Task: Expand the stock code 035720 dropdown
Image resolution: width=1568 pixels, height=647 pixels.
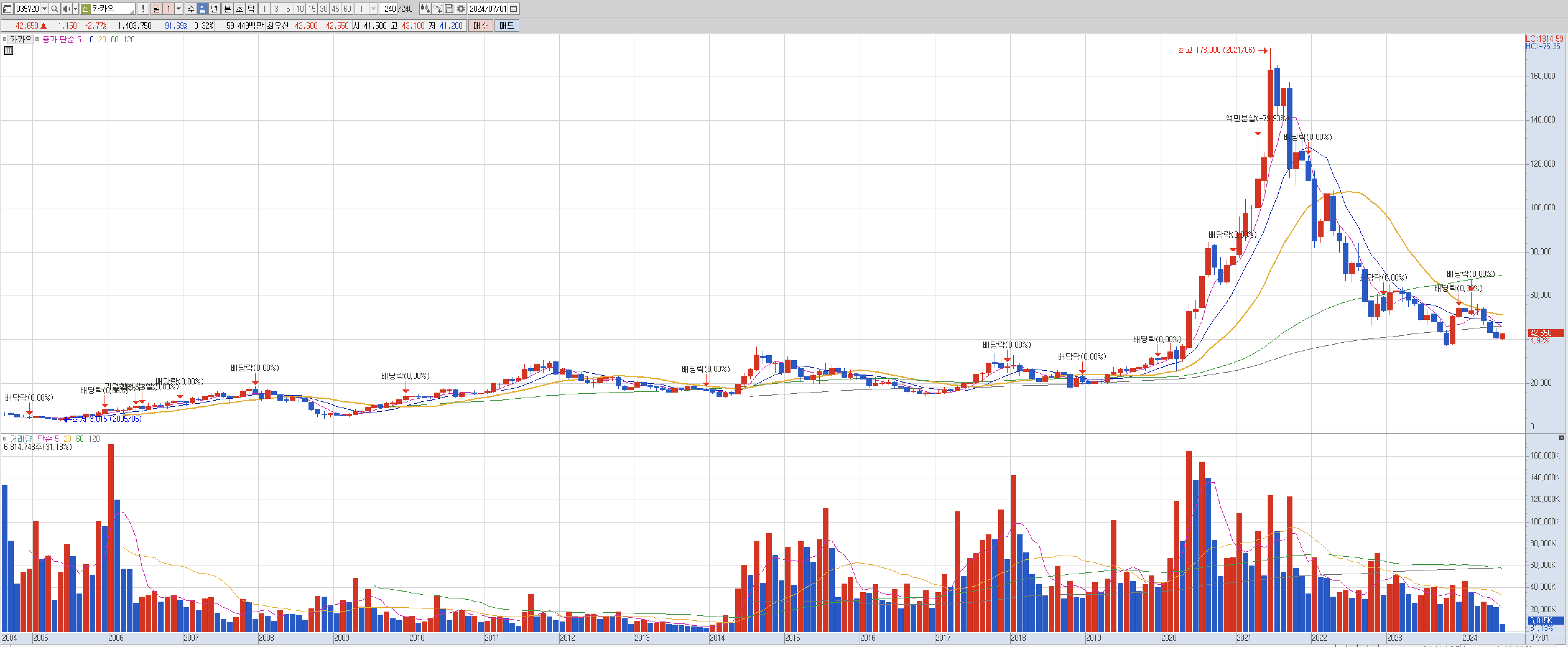Action: [x=44, y=8]
